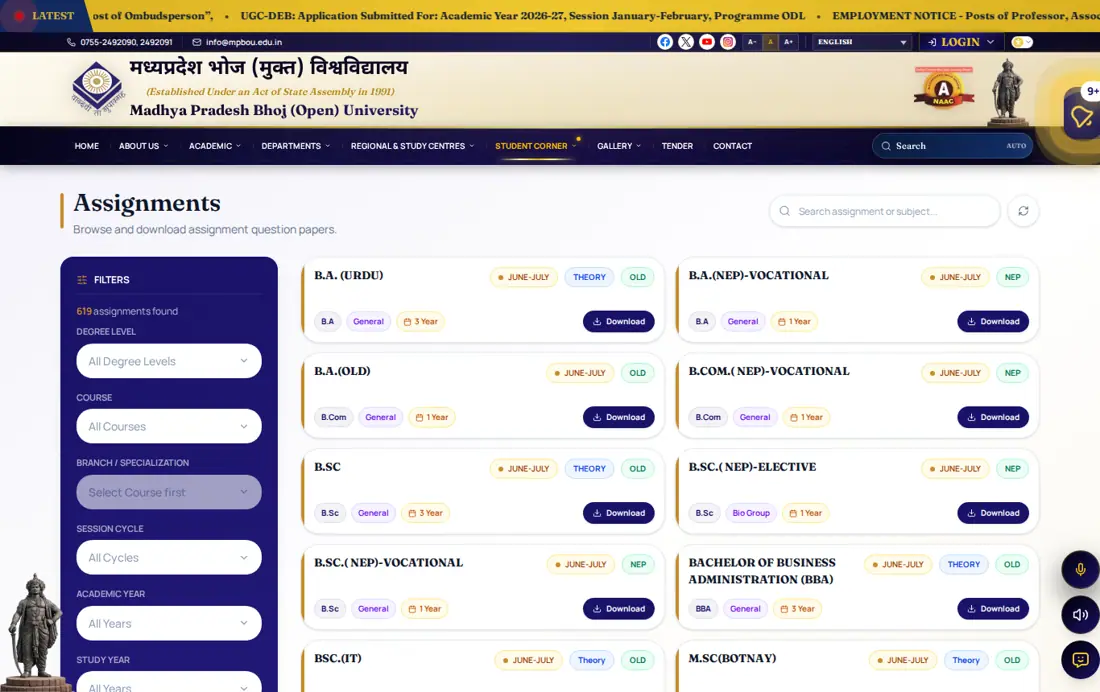Click the NAAC A grade badge
This screenshot has height=692, width=1100.
coord(944,88)
